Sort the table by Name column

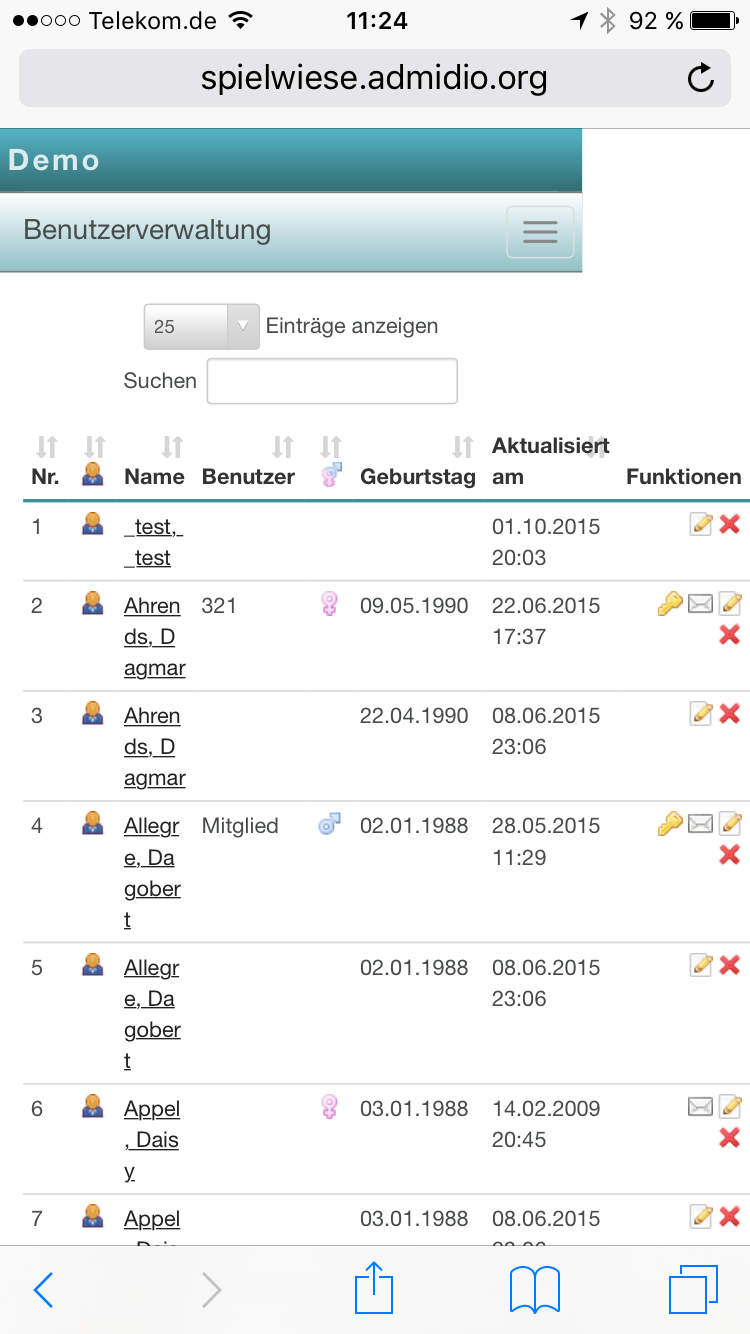pyautogui.click(x=155, y=476)
